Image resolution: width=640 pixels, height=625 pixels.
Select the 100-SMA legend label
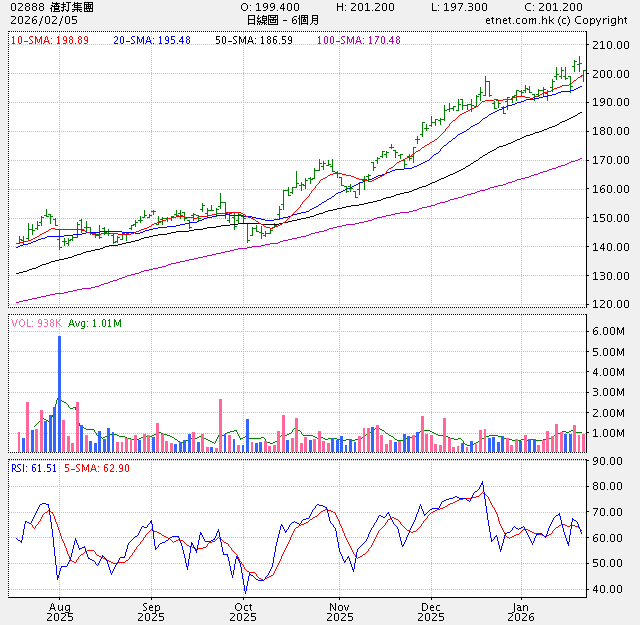tap(357, 40)
